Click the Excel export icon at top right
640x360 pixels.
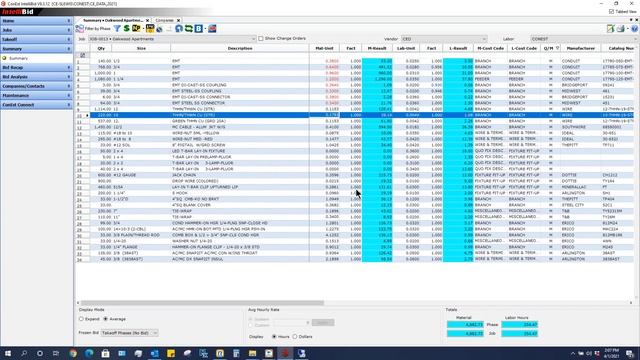[610, 29]
